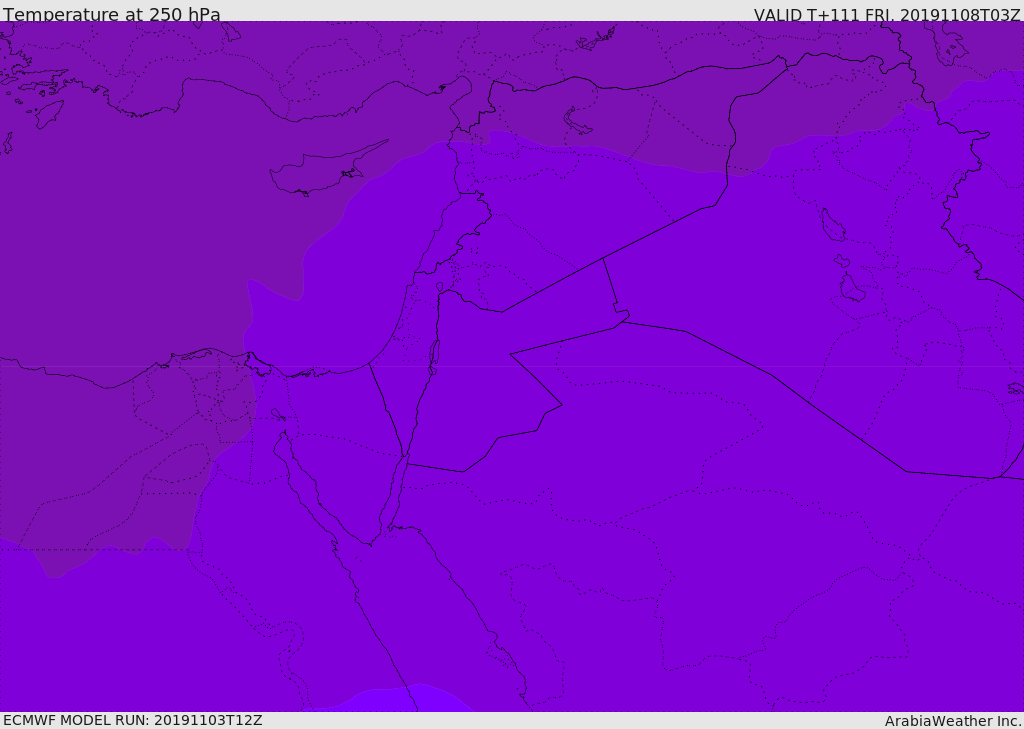Screen dimensions: 1024x729
Task: Click the 'ArabiaWeather Inc.' credit text
Action: pyautogui.click(x=953, y=721)
